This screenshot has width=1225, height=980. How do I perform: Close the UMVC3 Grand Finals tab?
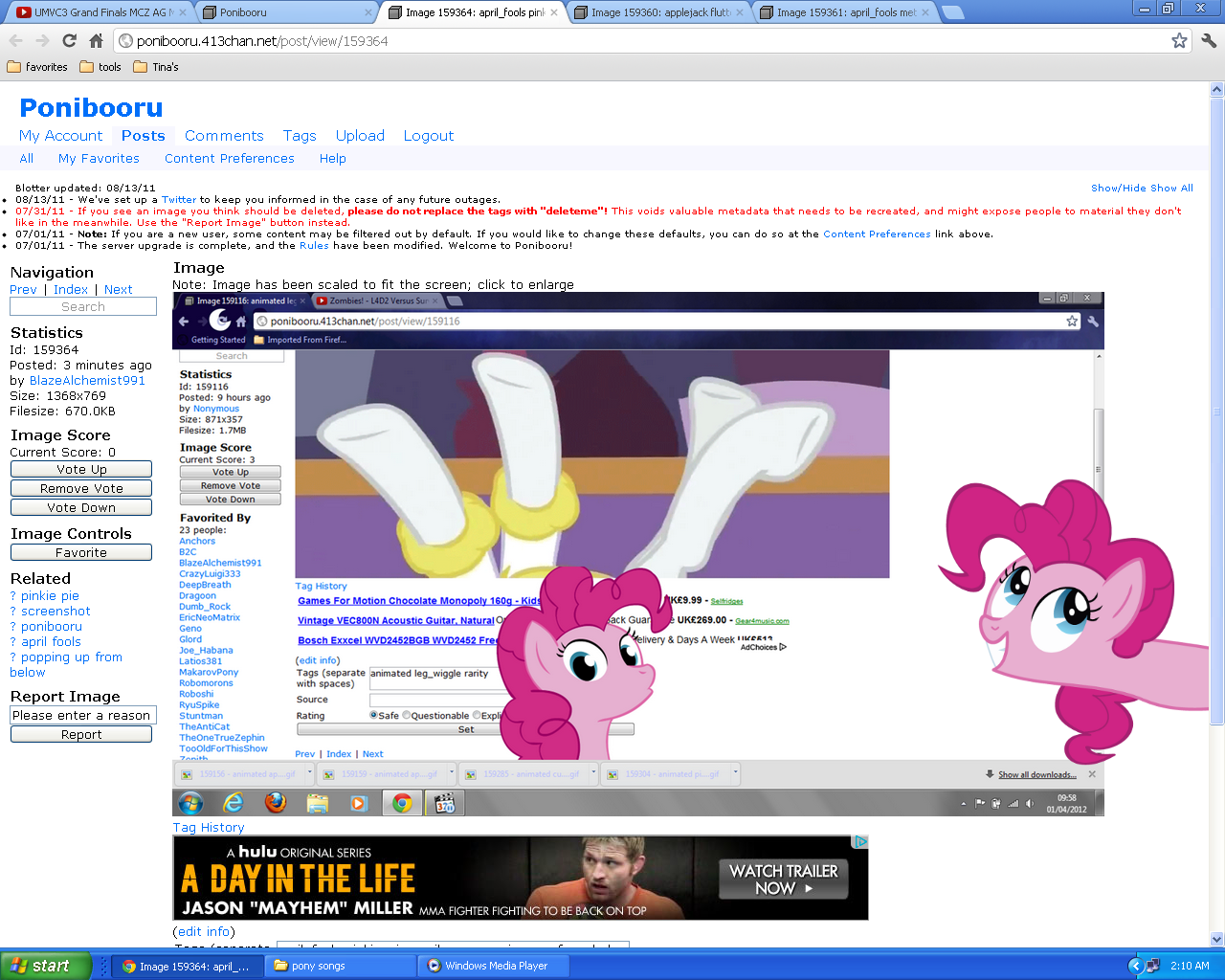click(182, 12)
